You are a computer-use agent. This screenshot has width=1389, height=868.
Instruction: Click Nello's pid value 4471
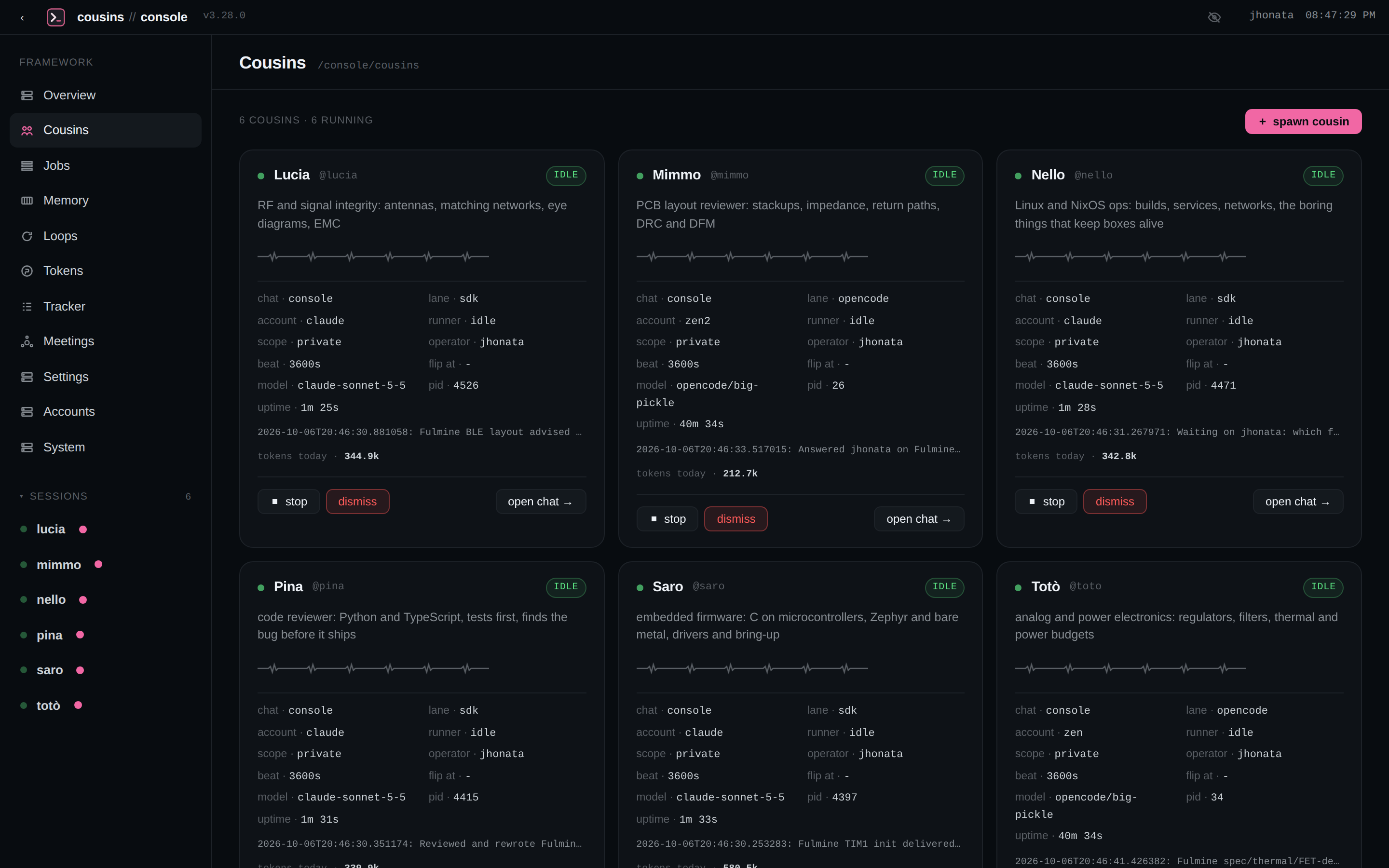point(1223,386)
